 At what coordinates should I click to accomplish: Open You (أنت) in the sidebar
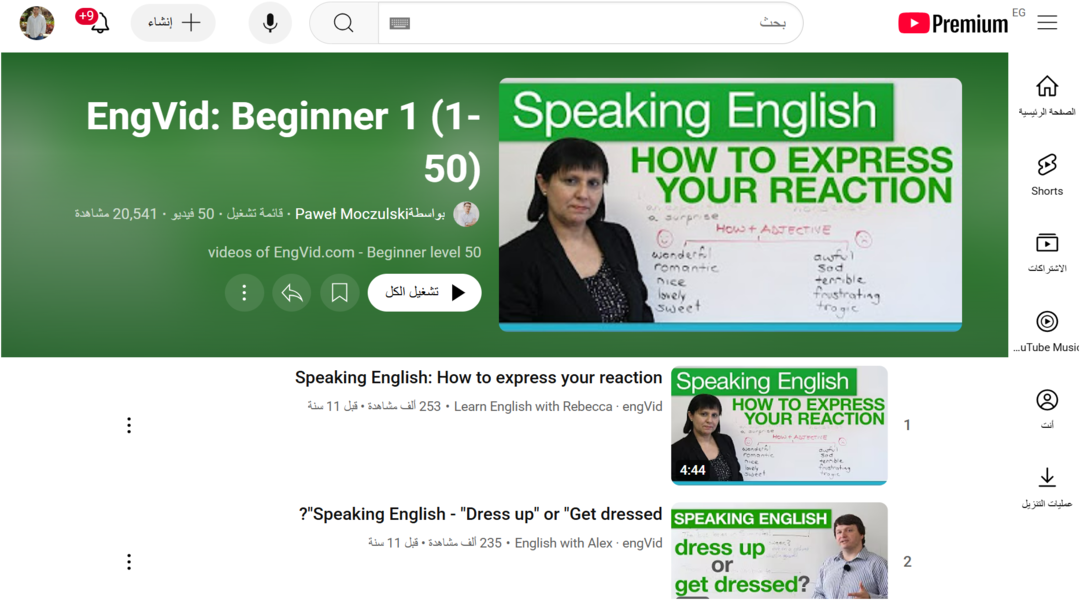pyautogui.click(x=1046, y=409)
